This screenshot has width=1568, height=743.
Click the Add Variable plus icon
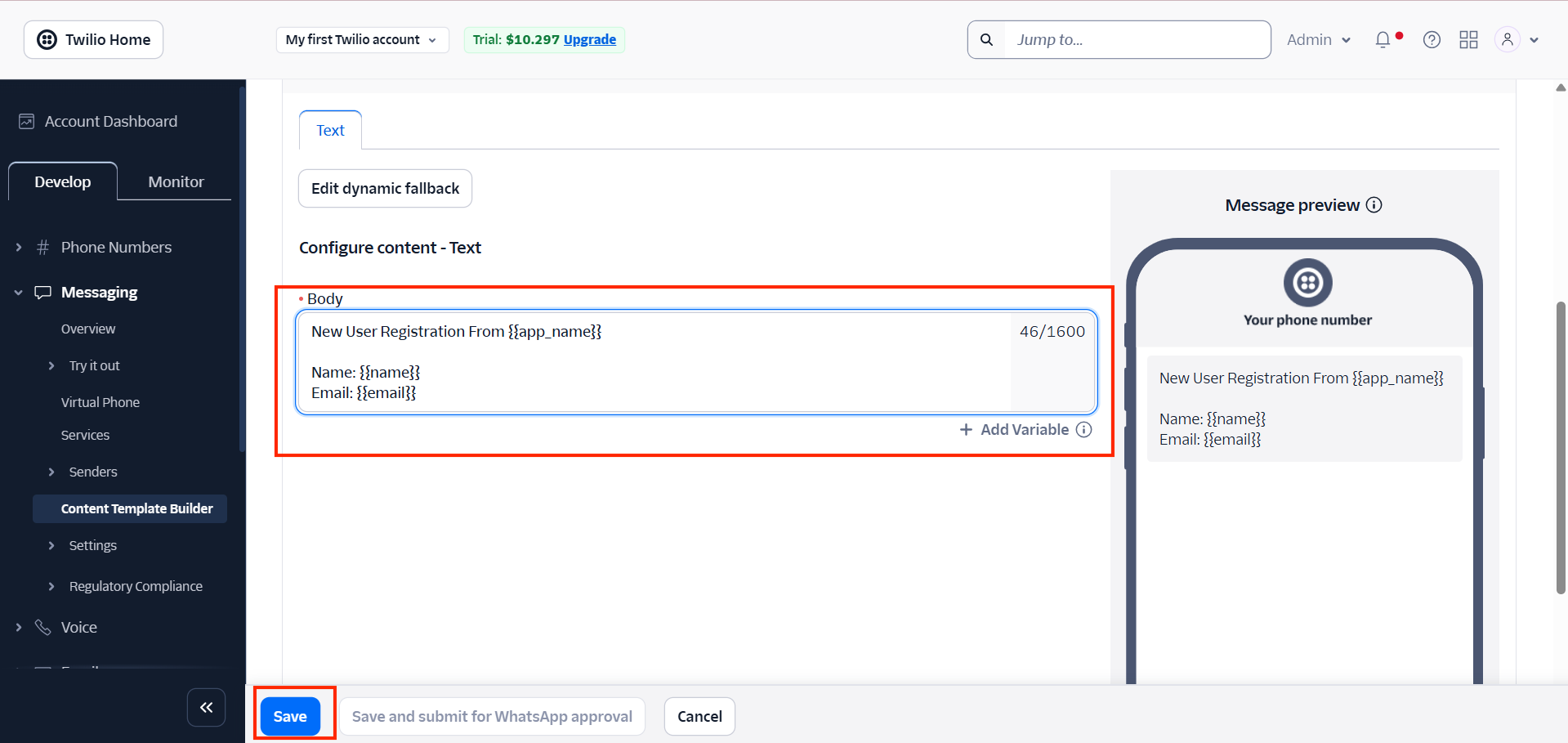966,429
